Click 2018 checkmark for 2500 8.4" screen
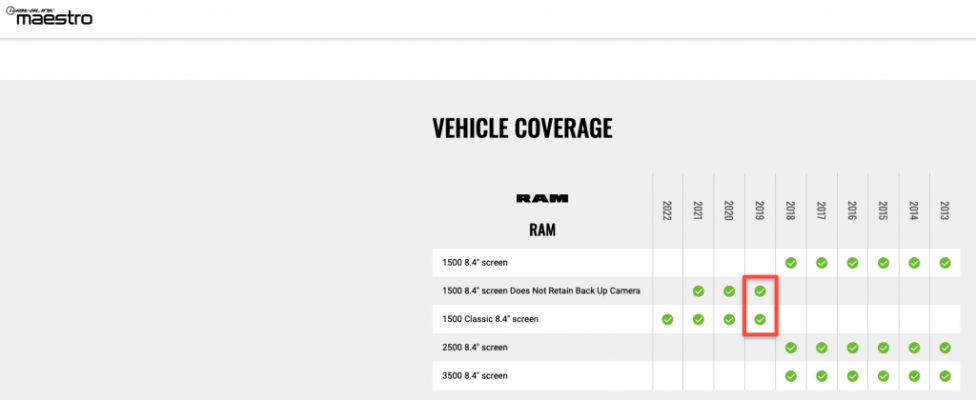 pos(791,348)
